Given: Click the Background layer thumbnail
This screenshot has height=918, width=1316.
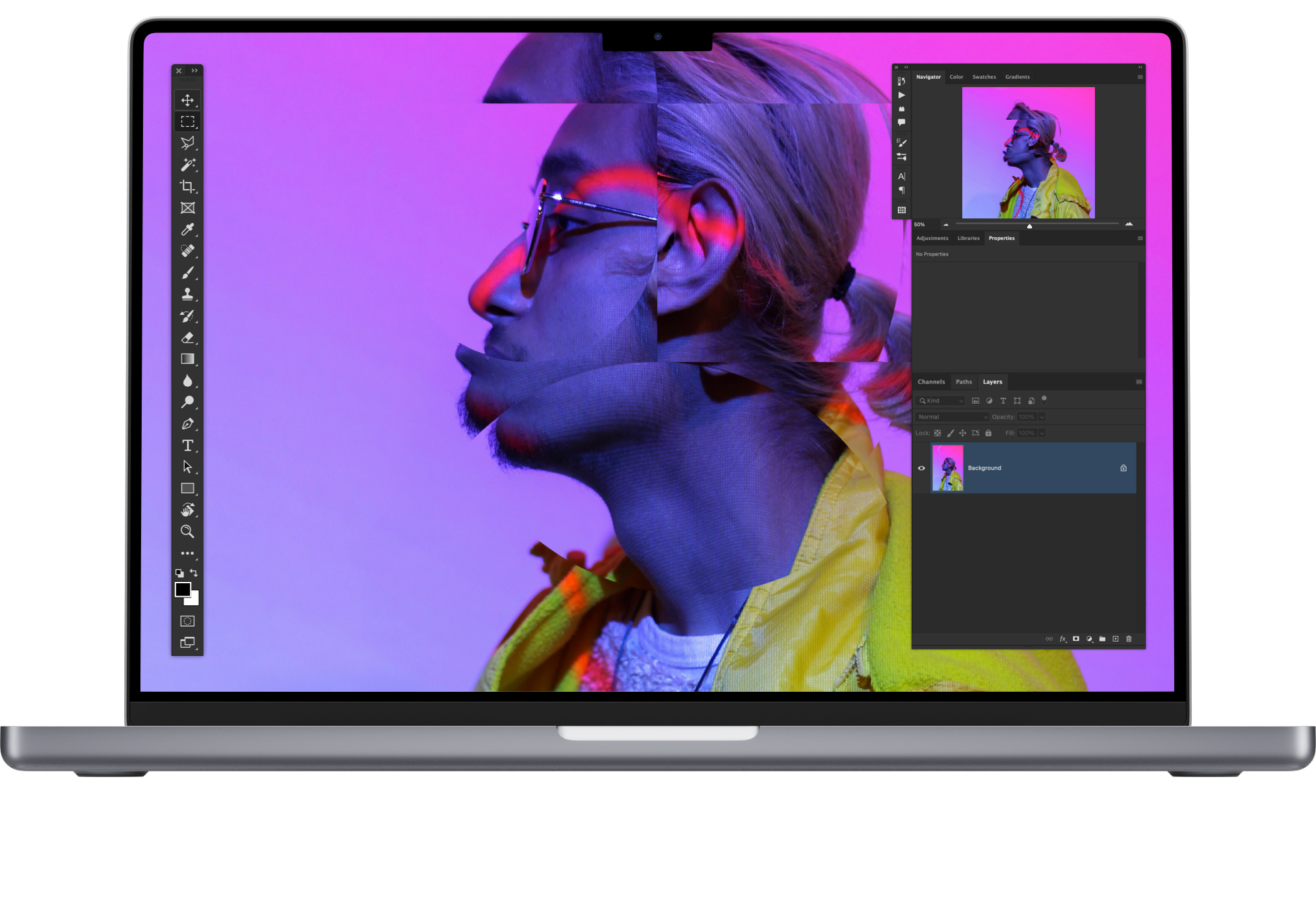Looking at the screenshot, I should coord(948,468).
